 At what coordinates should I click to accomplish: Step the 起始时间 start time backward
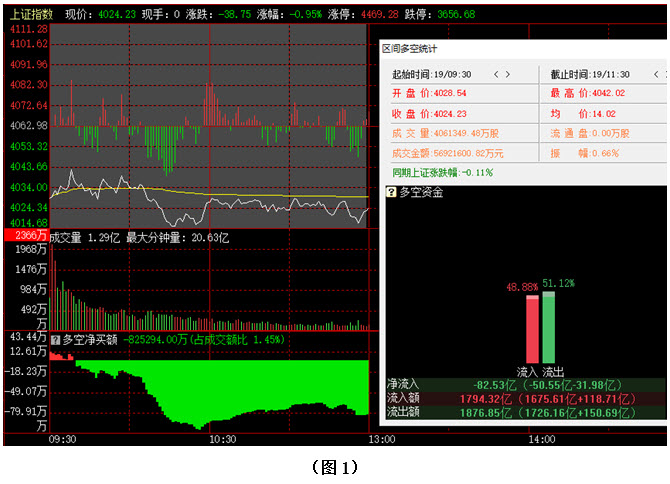(x=495, y=75)
